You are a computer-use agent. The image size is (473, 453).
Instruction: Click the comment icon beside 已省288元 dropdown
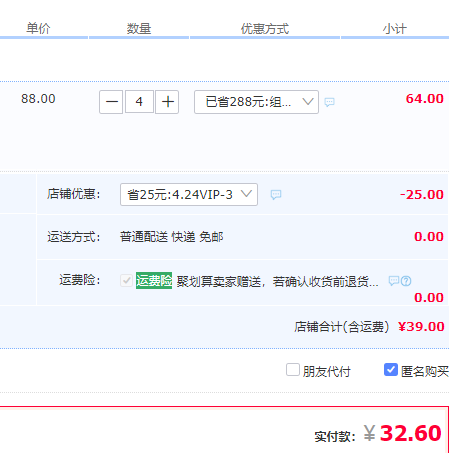coord(329,102)
